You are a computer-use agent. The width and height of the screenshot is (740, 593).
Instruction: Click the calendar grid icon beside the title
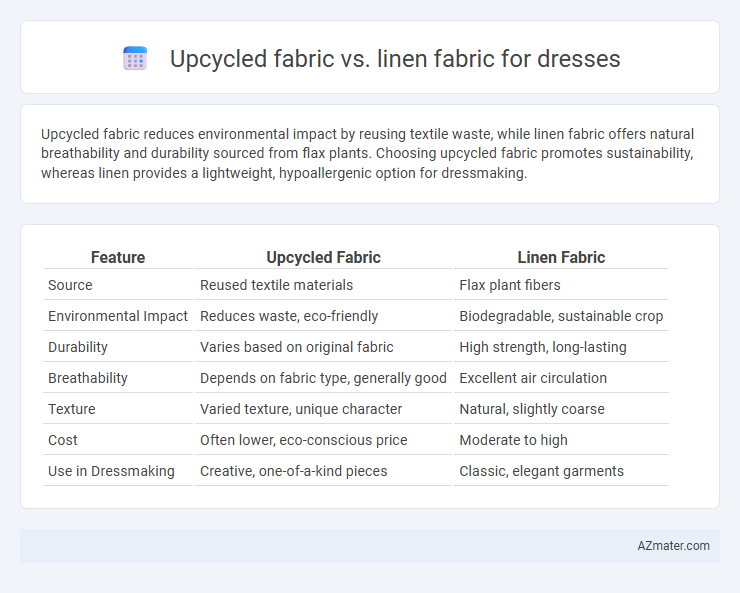pyautogui.click(x=135, y=58)
